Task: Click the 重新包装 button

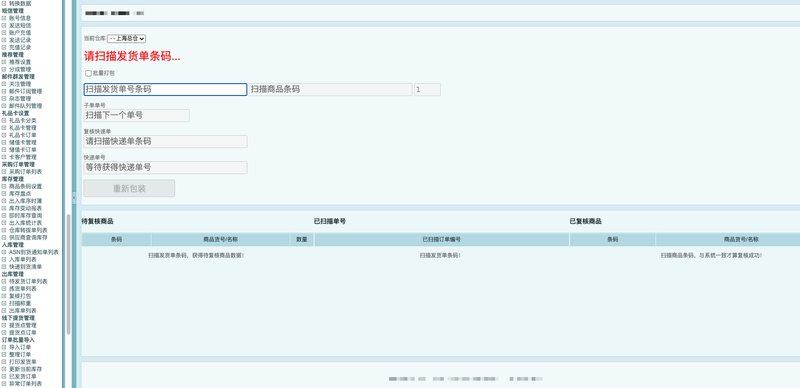Action: pyautogui.click(x=130, y=188)
